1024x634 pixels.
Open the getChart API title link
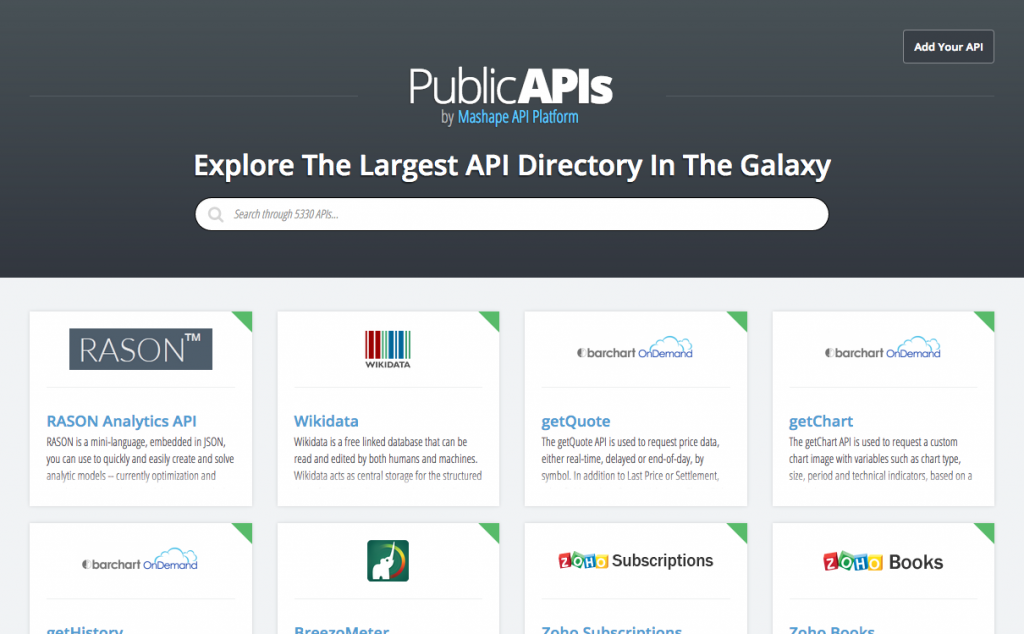click(x=821, y=421)
